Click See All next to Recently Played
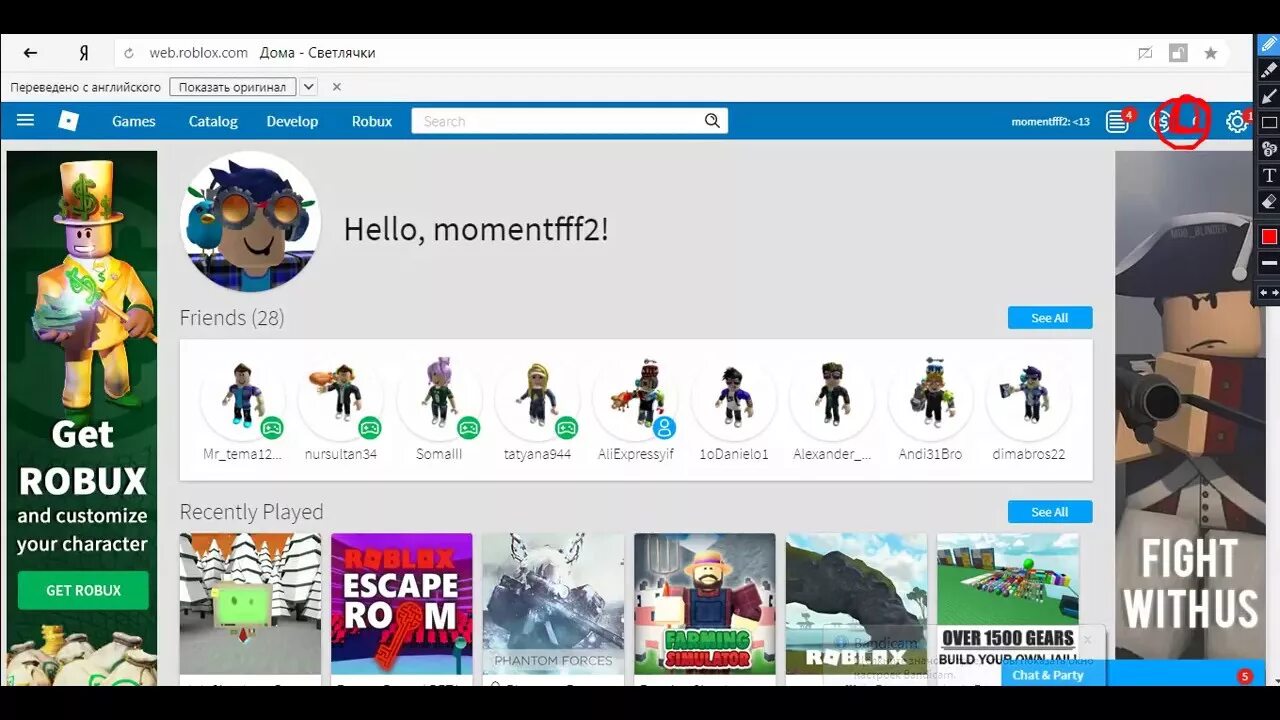The image size is (1280, 720). pyautogui.click(x=1050, y=512)
